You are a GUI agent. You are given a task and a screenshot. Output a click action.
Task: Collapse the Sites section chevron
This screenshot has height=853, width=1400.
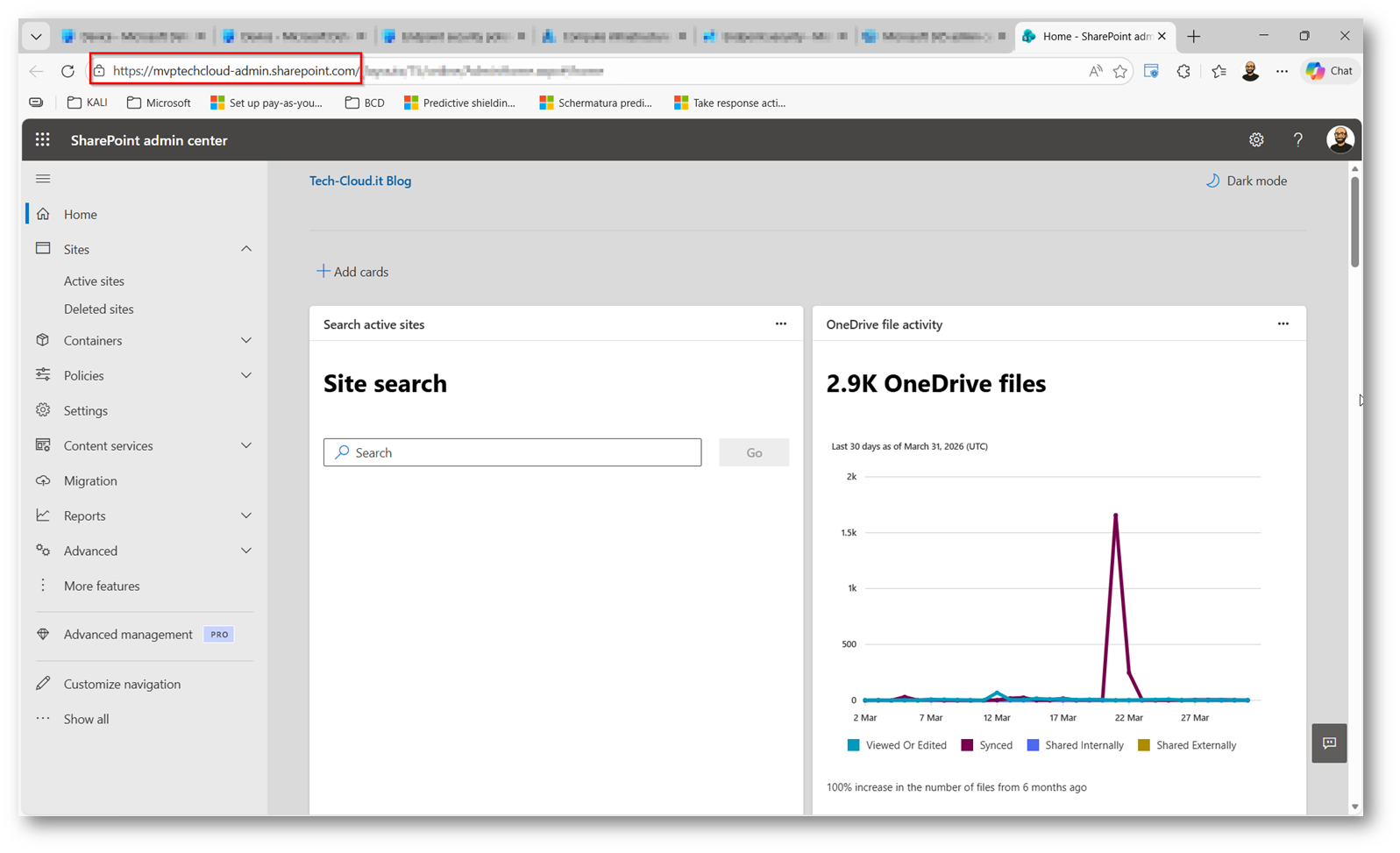tap(246, 249)
